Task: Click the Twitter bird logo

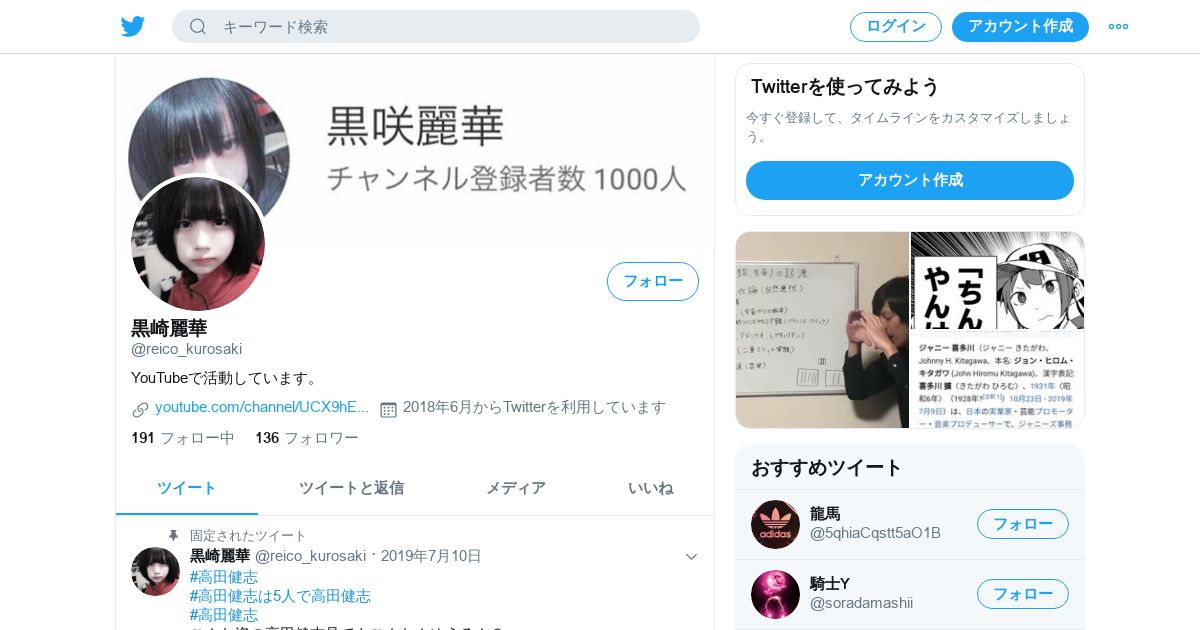Action: 133,26
